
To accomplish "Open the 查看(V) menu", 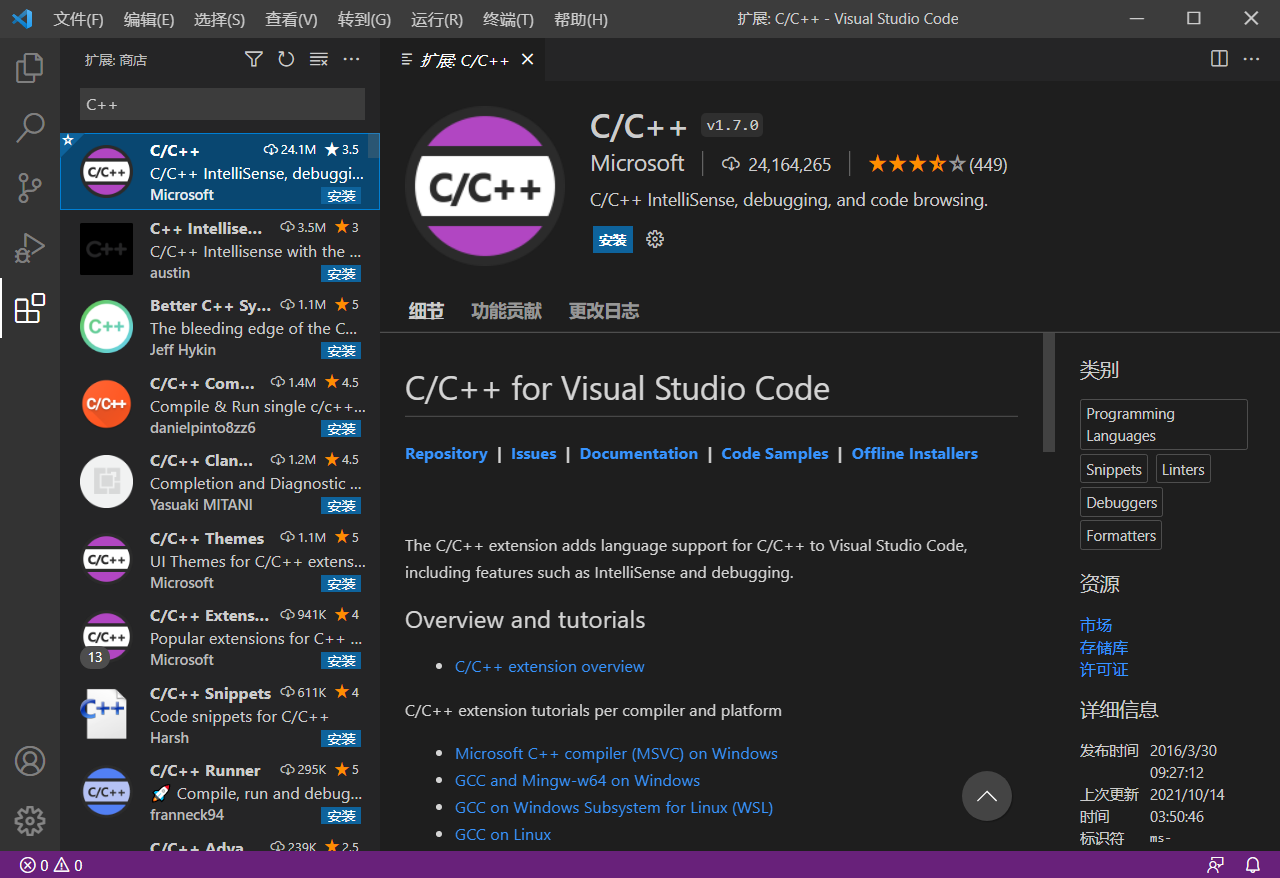I will click(291, 19).
